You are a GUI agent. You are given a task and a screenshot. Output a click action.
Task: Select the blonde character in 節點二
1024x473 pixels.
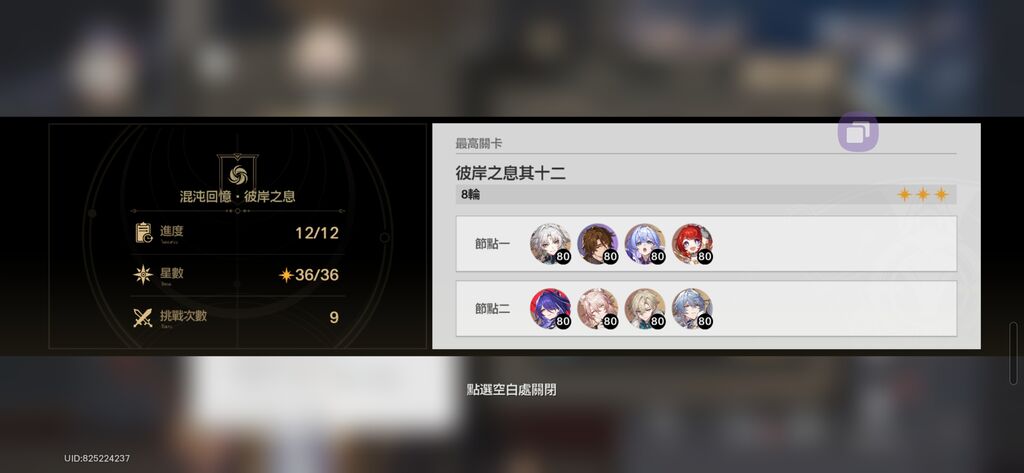point(645,308)
